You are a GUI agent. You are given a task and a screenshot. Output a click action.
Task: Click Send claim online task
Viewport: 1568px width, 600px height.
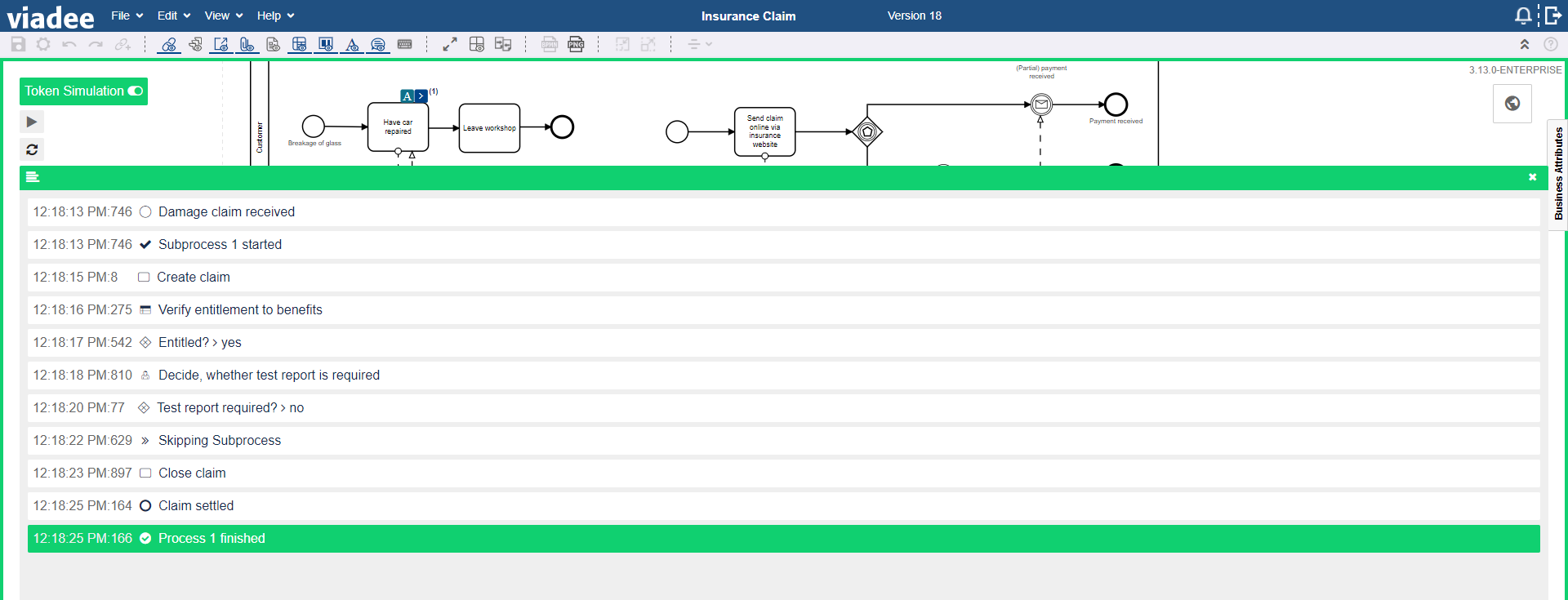764,131
